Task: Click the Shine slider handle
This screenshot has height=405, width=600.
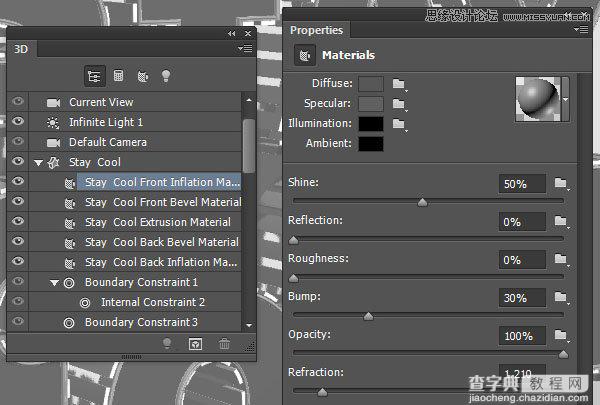Action: click(422, 202)
